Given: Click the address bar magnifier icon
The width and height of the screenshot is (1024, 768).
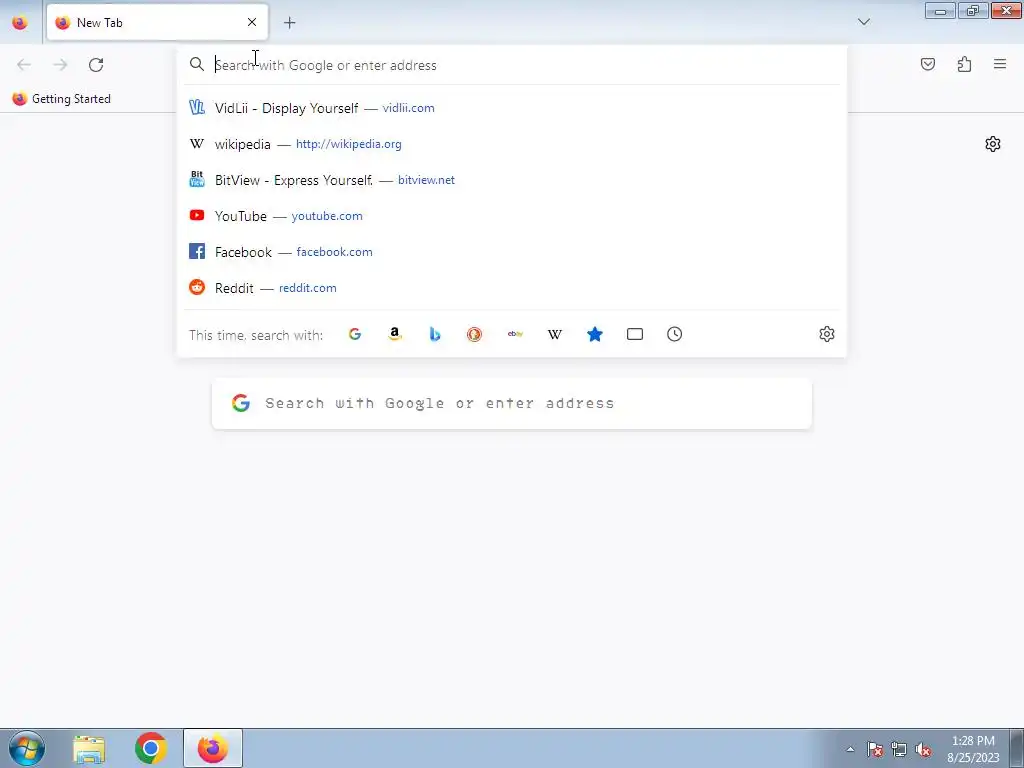Looking at the screenshot, I should pyautogui.click(x=197, y=64).
